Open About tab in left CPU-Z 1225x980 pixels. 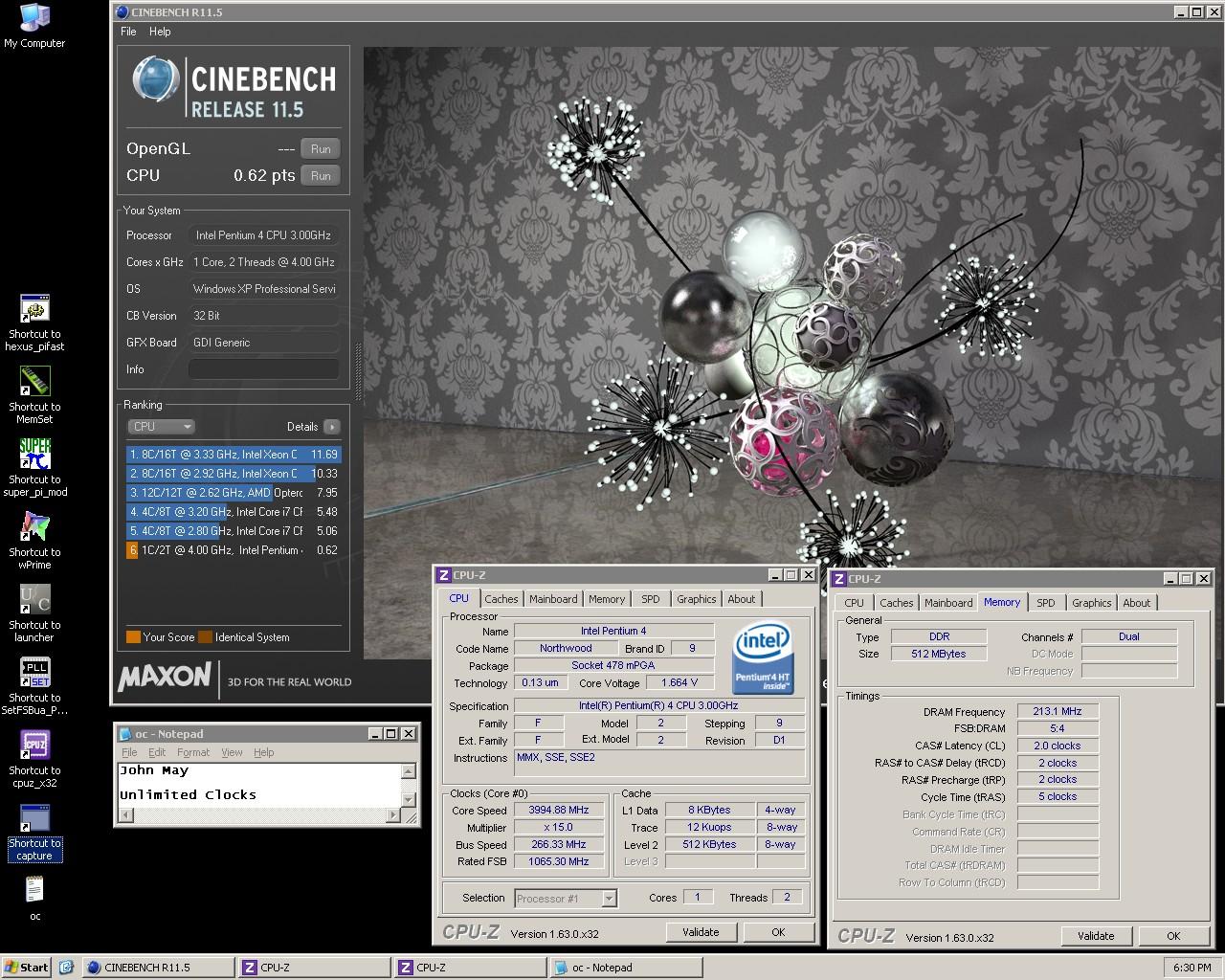tap(742, 599)
